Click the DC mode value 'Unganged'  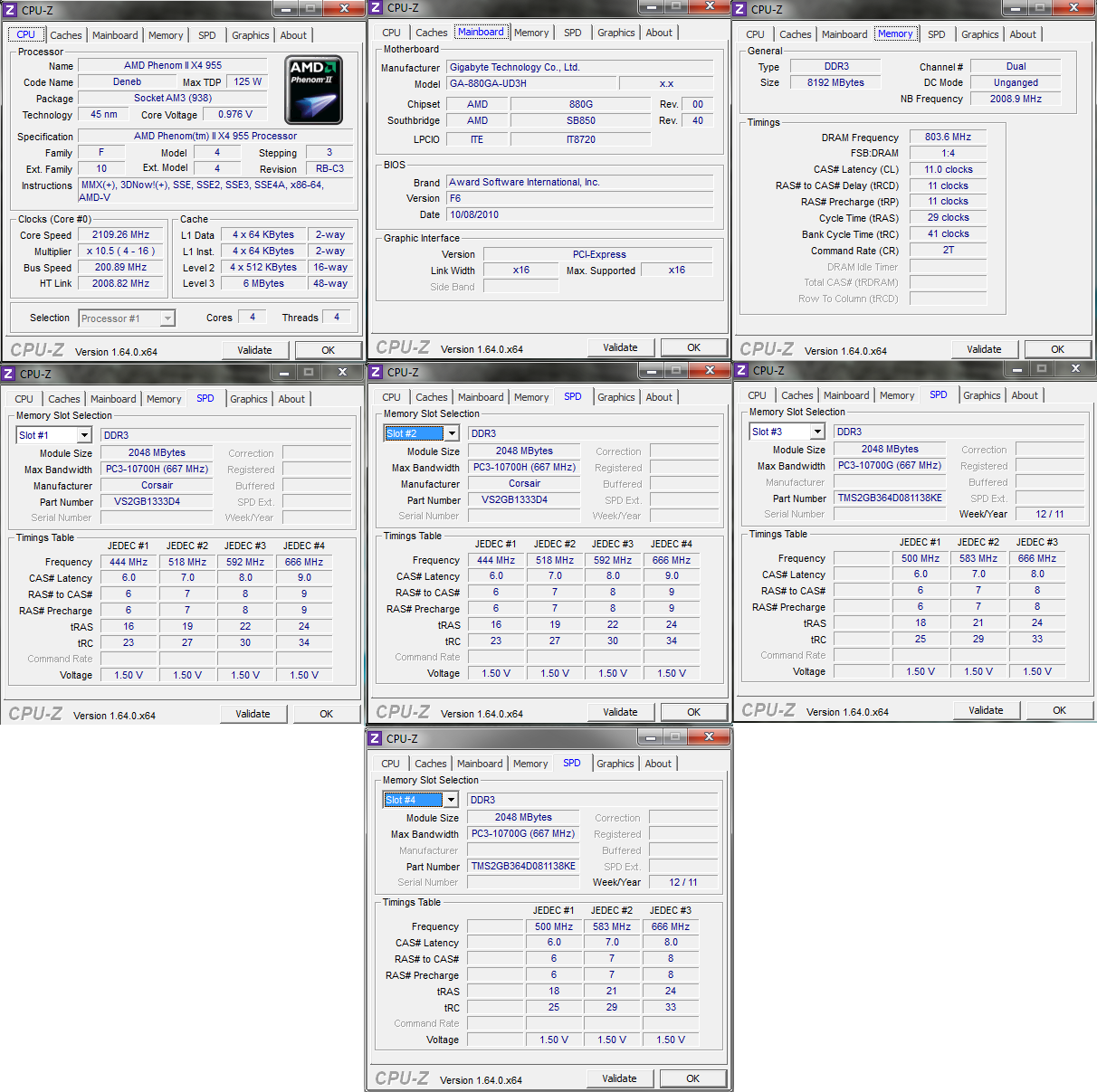1016,82
